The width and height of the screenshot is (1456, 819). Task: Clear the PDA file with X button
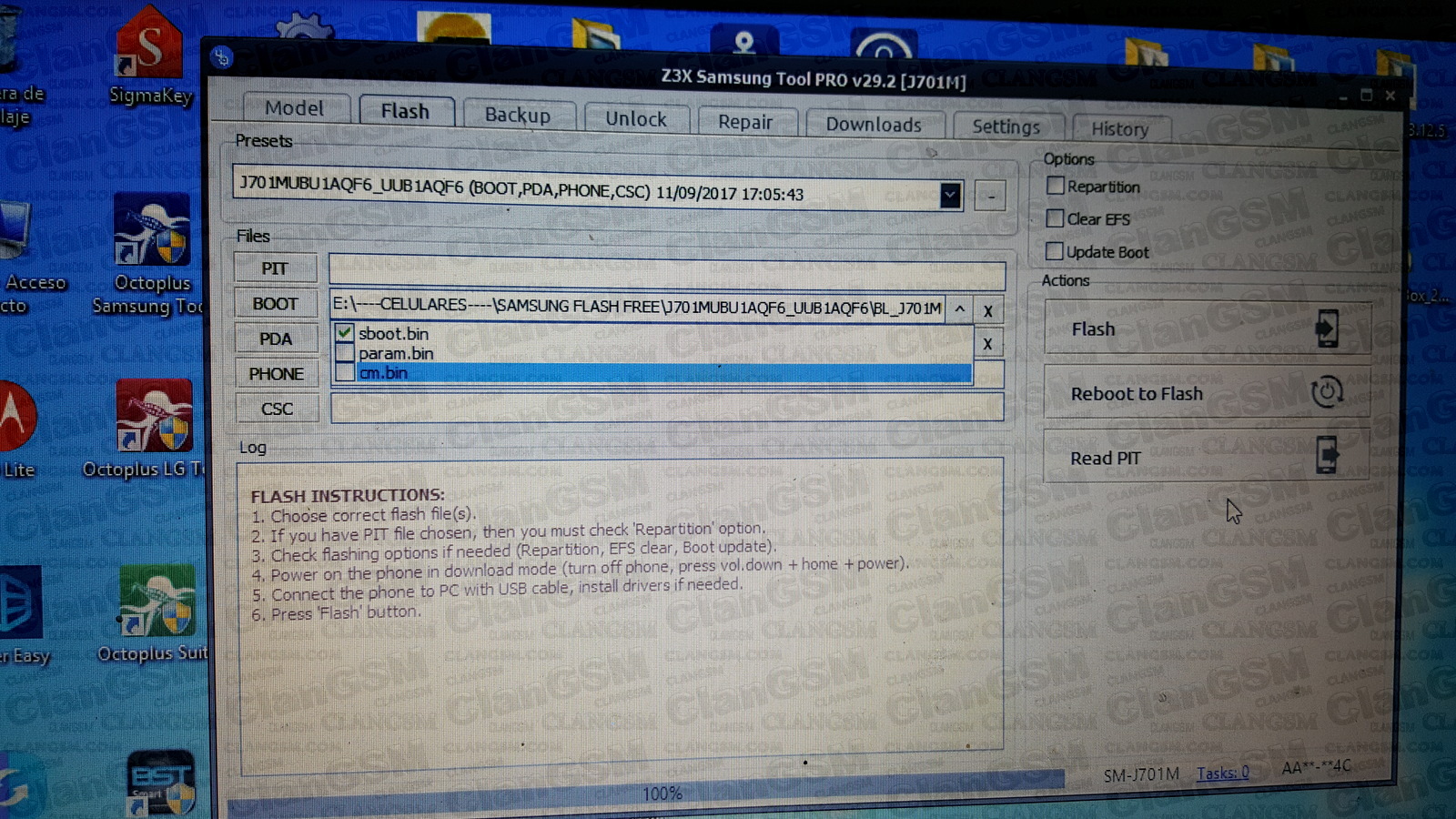(x=987, y=344)
